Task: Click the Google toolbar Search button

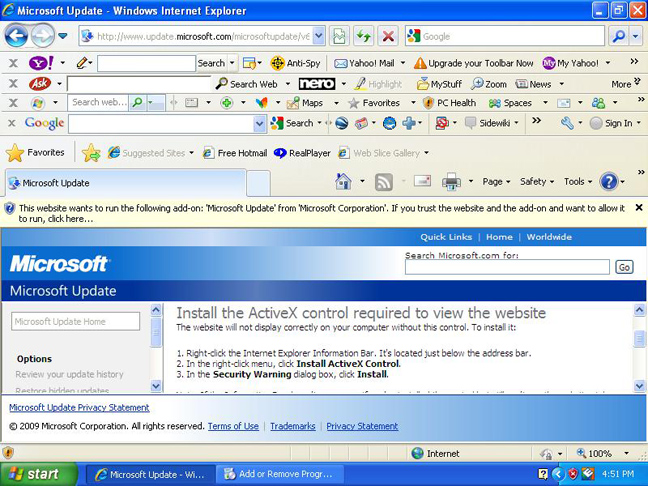Action: tap(292, 123)
